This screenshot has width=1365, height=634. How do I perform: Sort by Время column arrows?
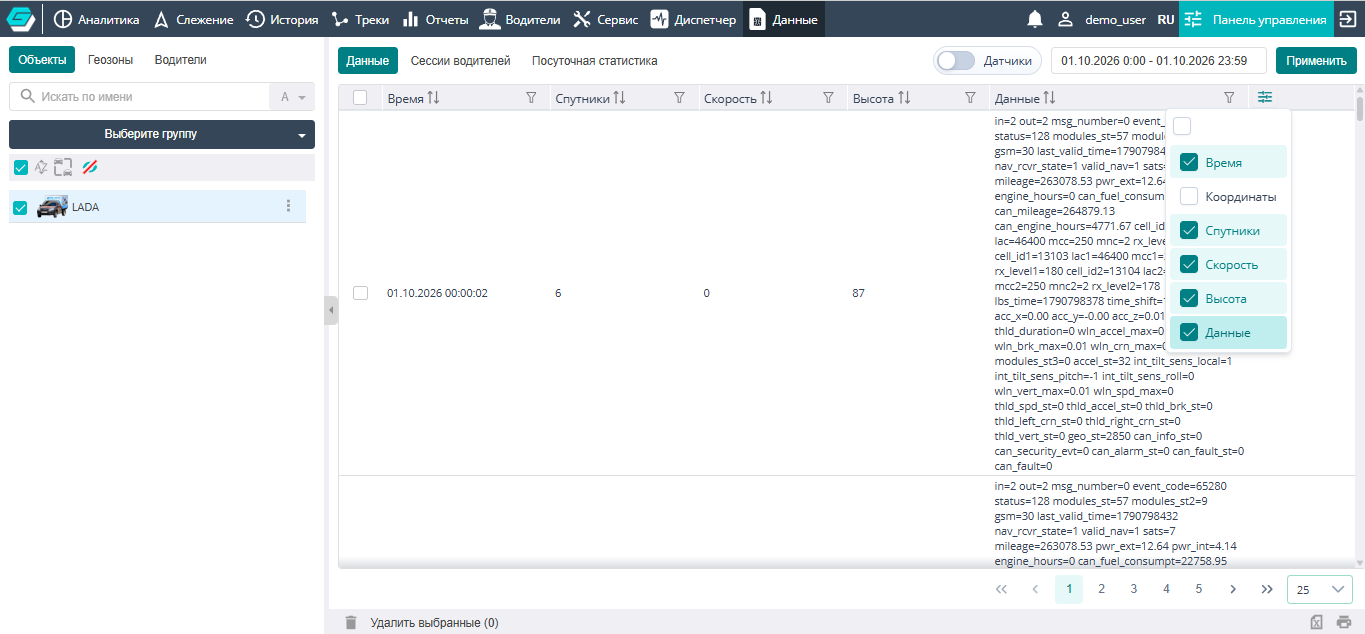pos(433,98)
